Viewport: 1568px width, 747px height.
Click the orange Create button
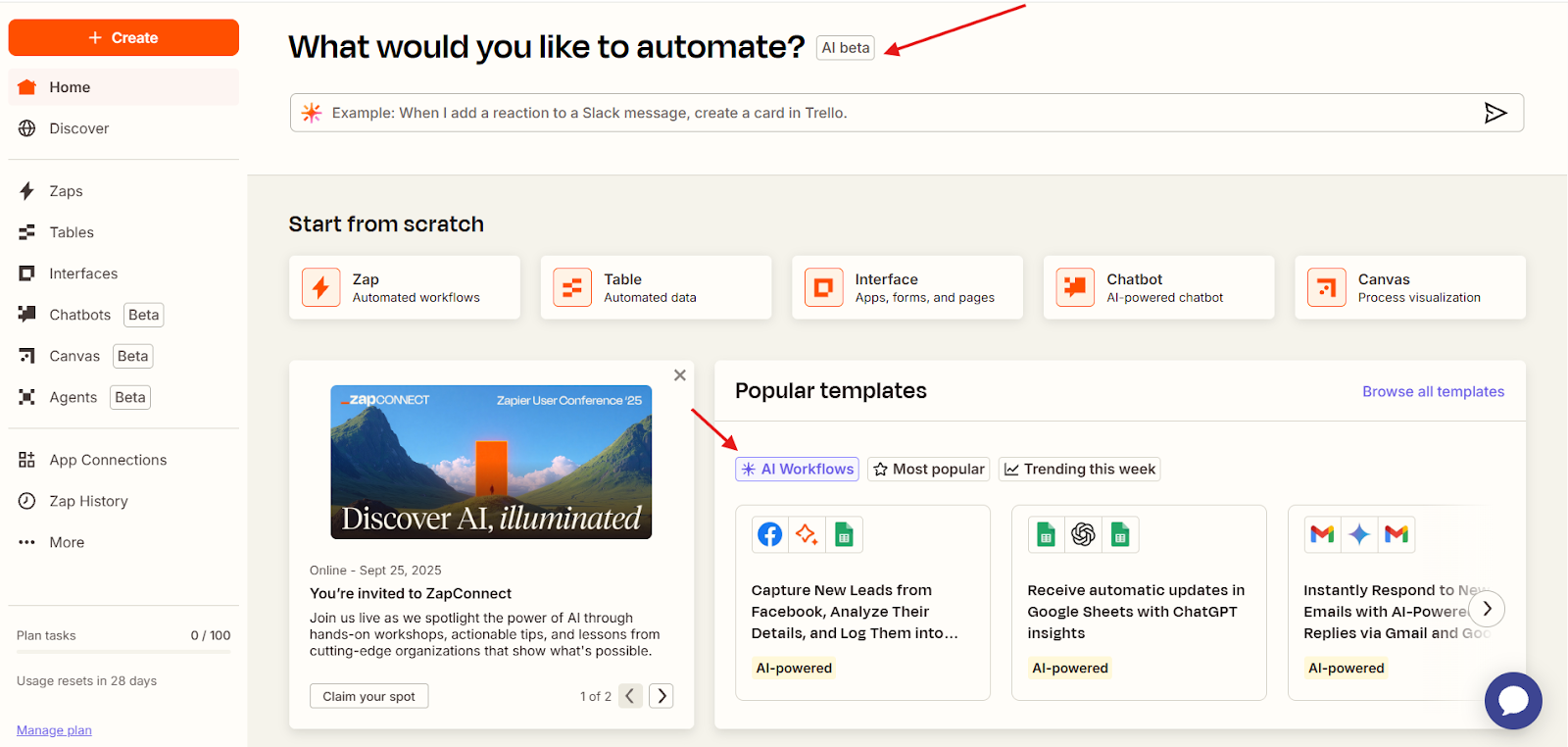coord(123,37)
